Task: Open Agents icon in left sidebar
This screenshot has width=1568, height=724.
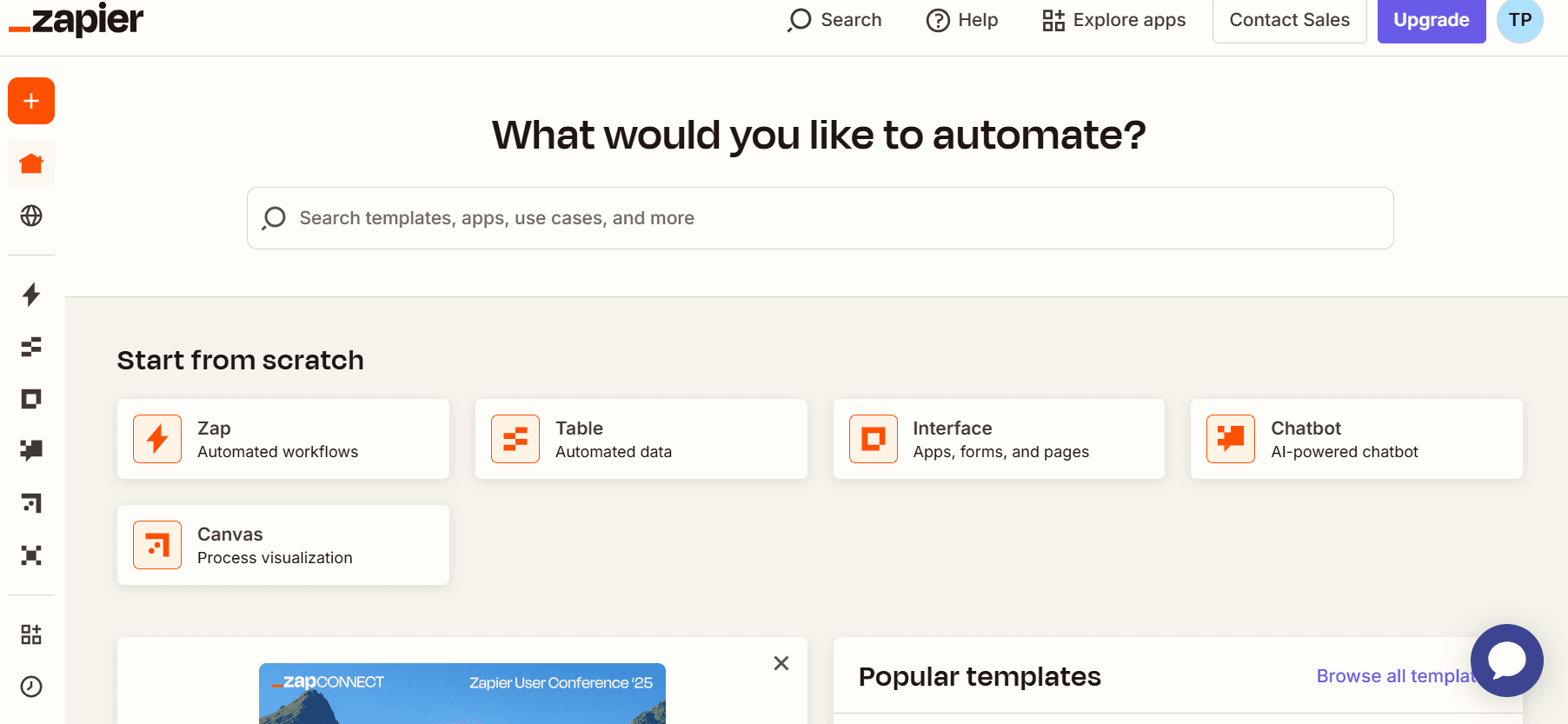Action: coord(31,555)
